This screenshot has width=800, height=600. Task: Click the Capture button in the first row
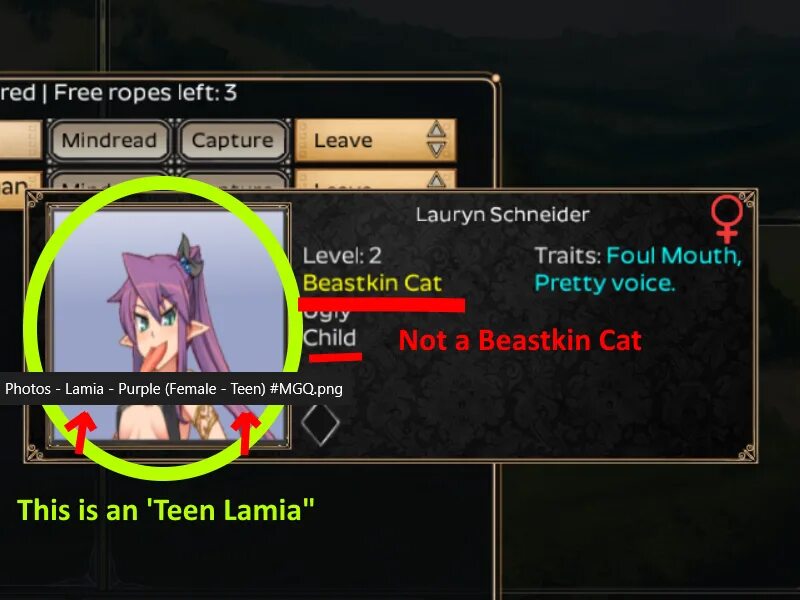coord(233,140)
